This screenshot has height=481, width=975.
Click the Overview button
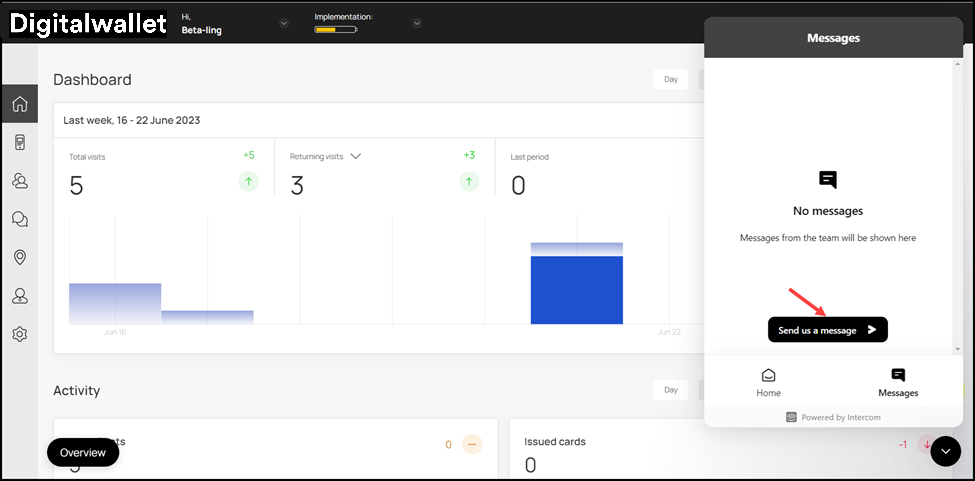coord(83,452)
